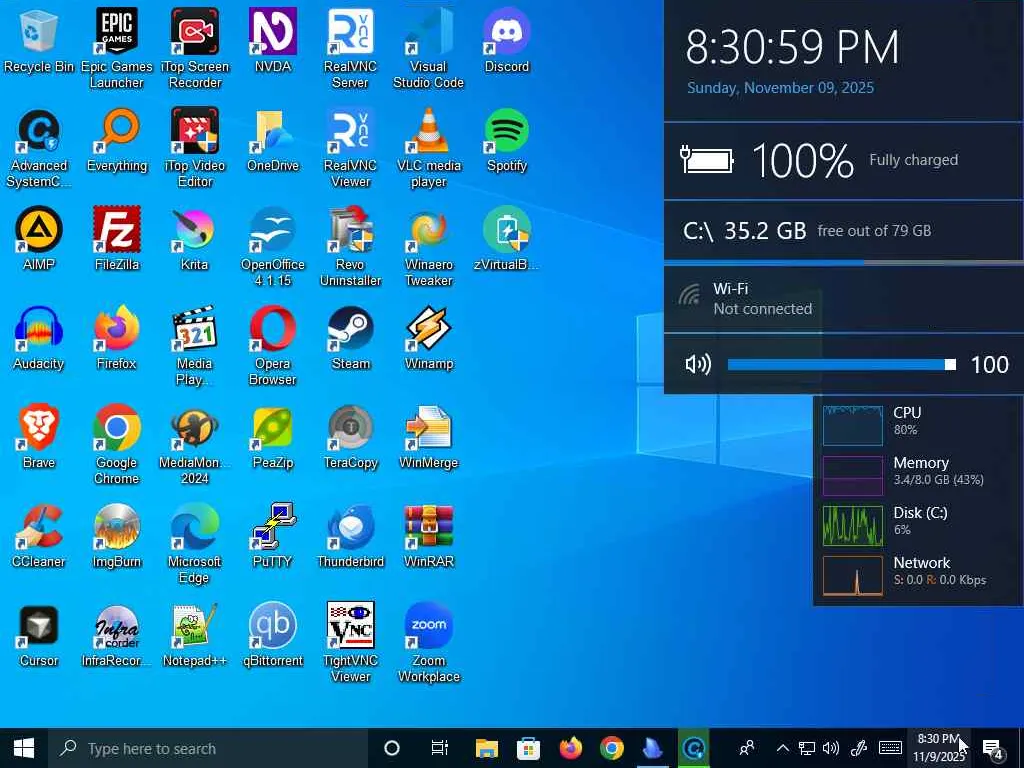The height and width of the screenshot is (768, 1024).
Task: Click the RealVNC Server icon
Action: point(351,48)
